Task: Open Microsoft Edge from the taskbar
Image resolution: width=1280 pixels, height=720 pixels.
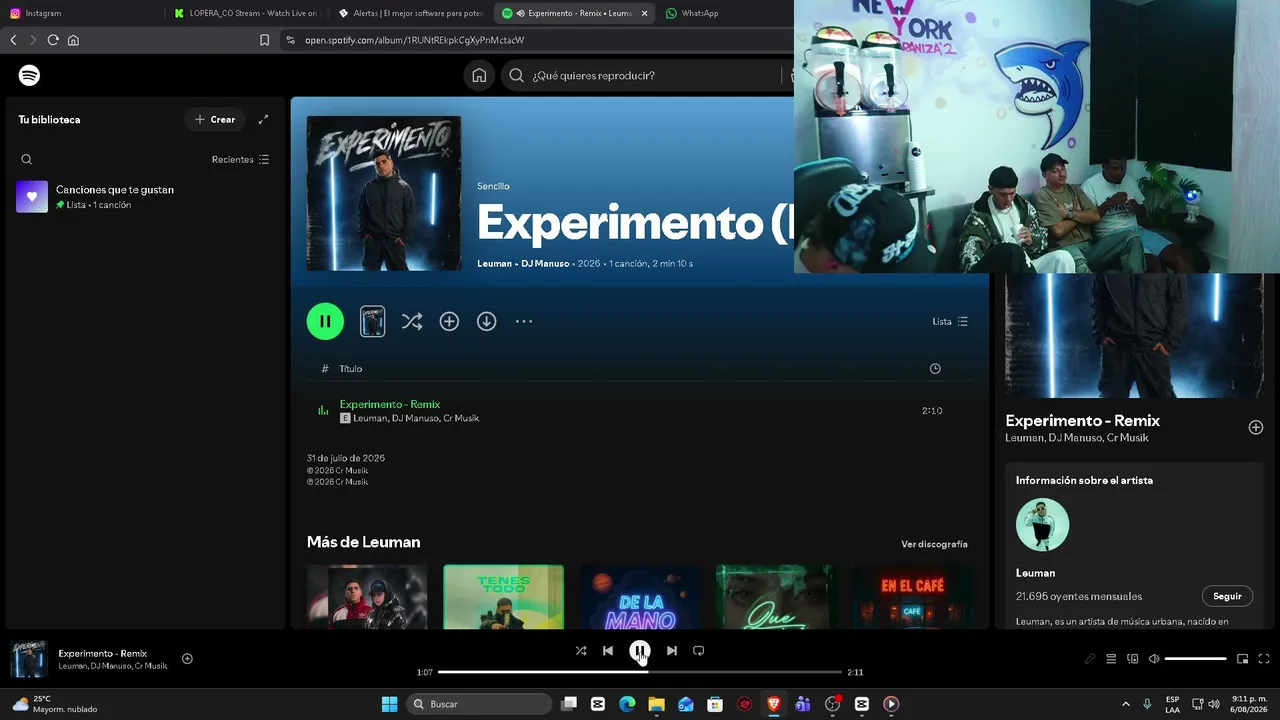Action: coord(627,704)
